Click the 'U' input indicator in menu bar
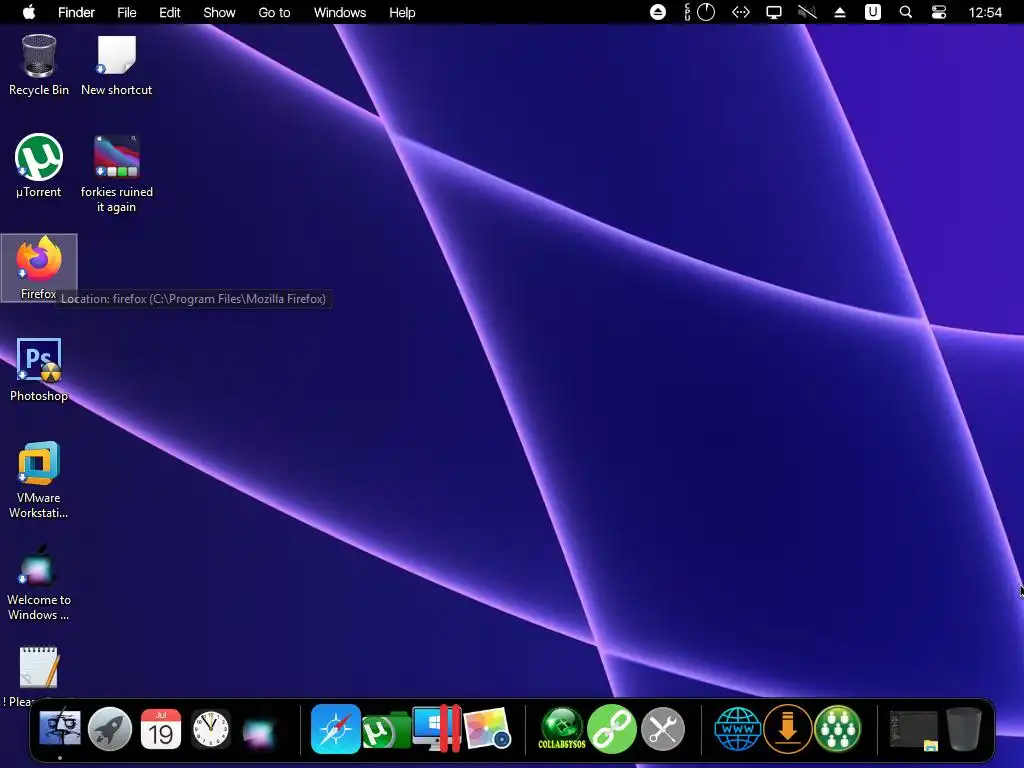The height and width of the screenshot is (768, 1024). pos(872,12)
